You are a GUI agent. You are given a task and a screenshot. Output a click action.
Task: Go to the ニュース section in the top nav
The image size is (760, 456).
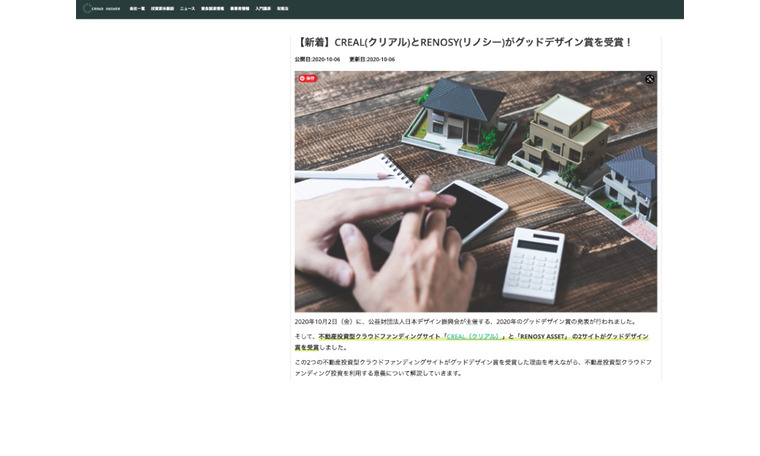(x=187, y=8)
